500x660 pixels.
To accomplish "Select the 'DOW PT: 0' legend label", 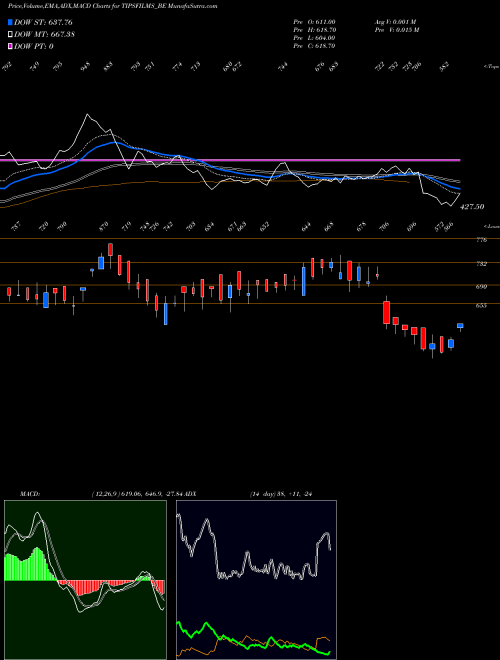I will [34, 46].
